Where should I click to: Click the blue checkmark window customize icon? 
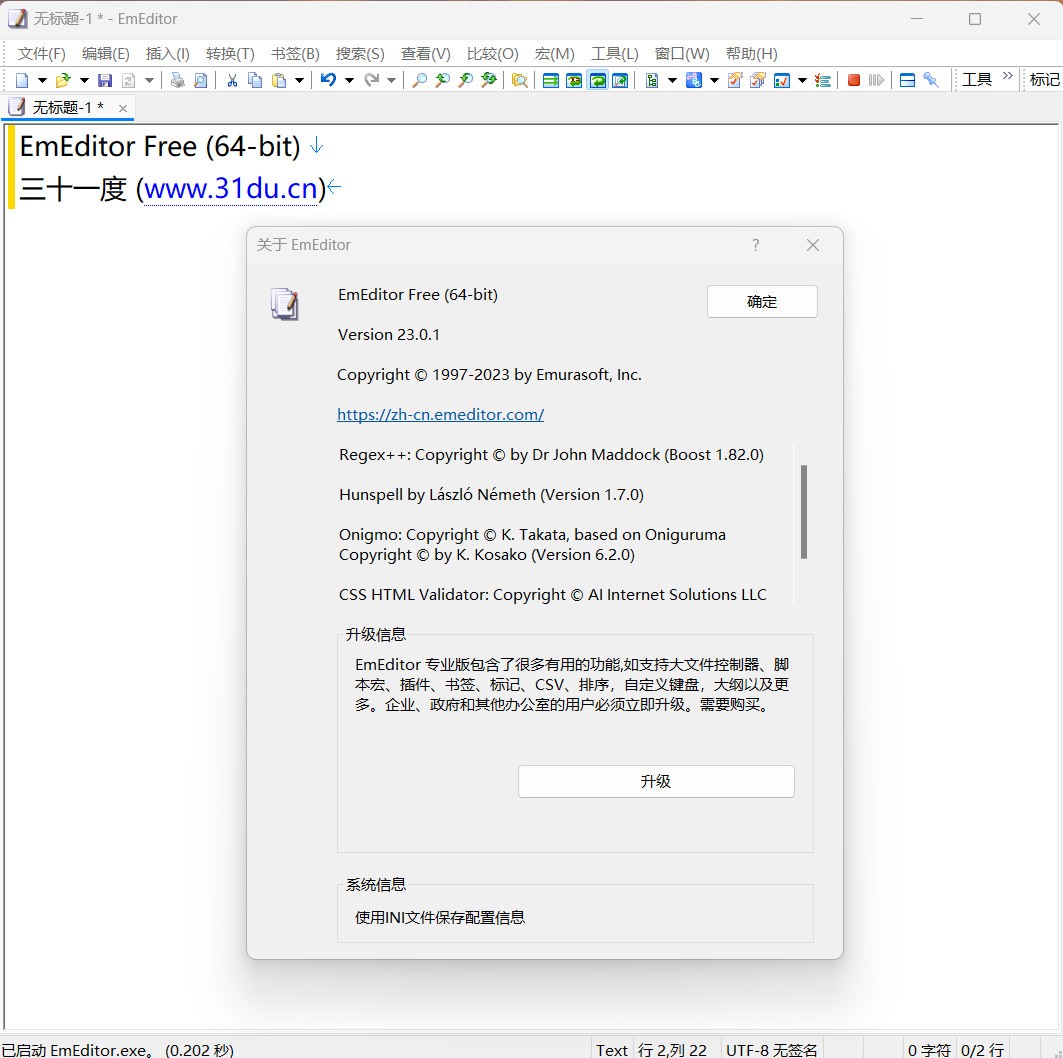782,81
